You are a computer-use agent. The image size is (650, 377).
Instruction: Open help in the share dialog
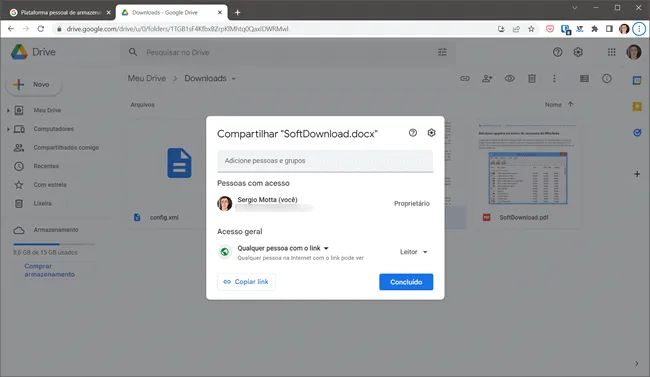click(412, 133)
